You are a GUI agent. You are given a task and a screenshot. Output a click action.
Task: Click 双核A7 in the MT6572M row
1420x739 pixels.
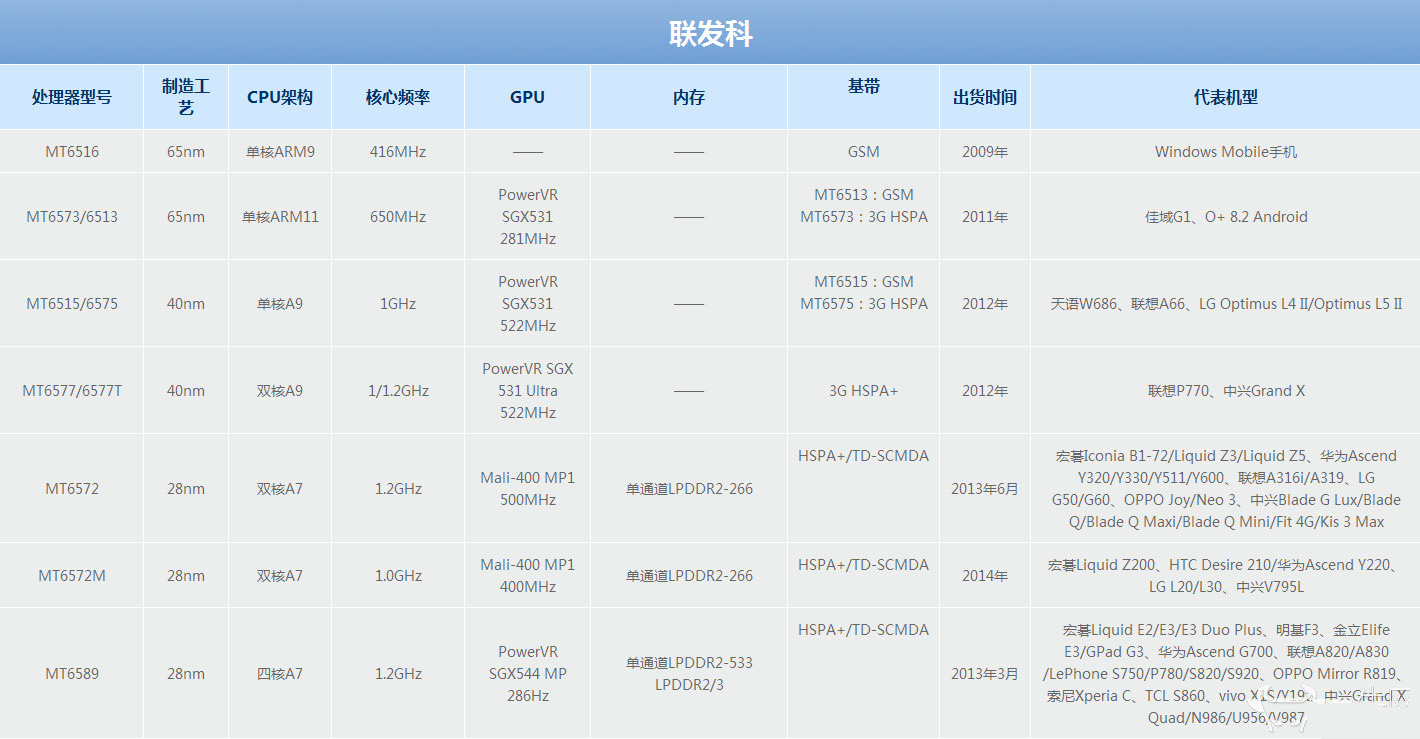point(280,576)
